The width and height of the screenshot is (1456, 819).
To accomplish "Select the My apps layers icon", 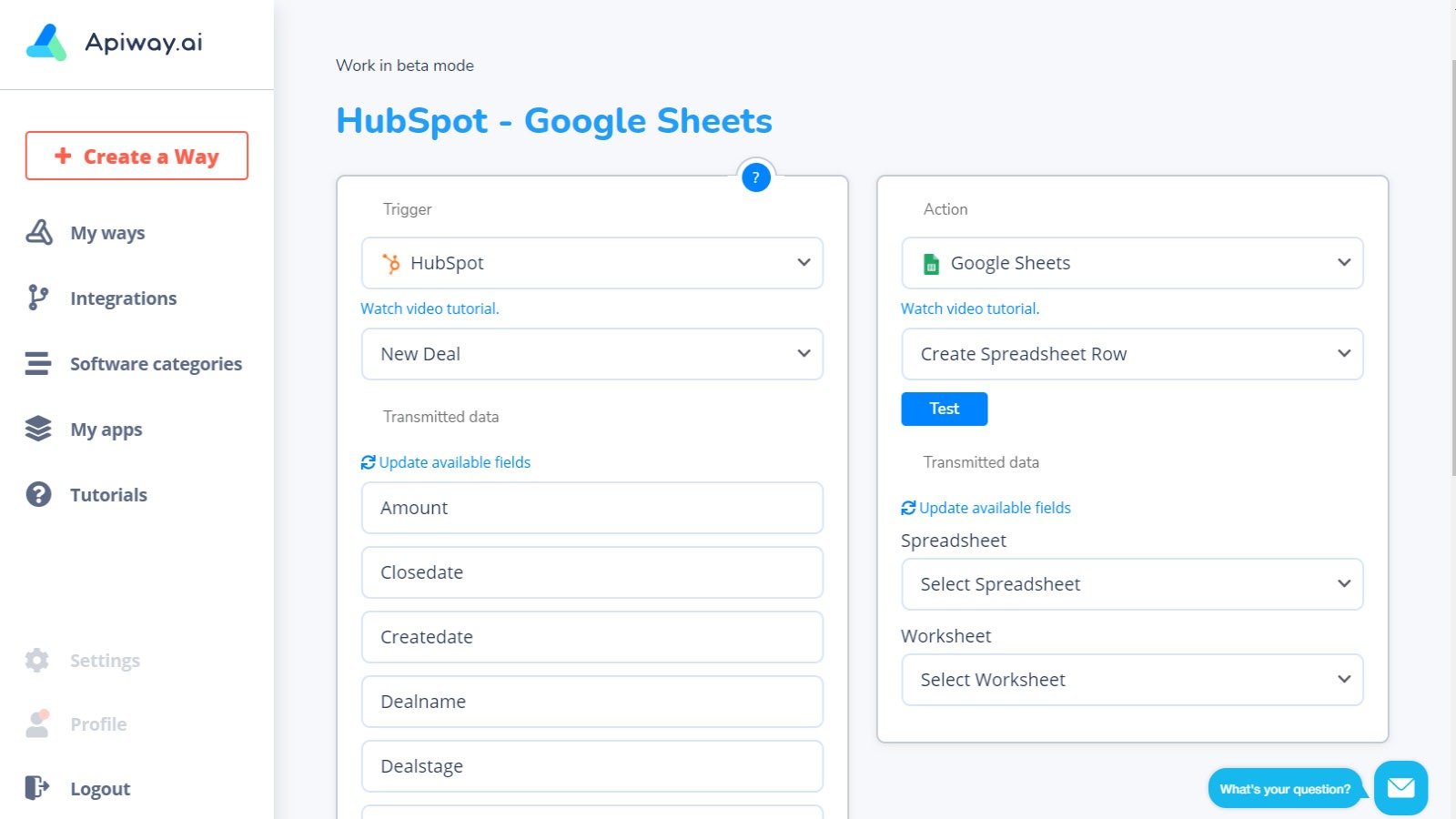I will [x=37, y=429].
